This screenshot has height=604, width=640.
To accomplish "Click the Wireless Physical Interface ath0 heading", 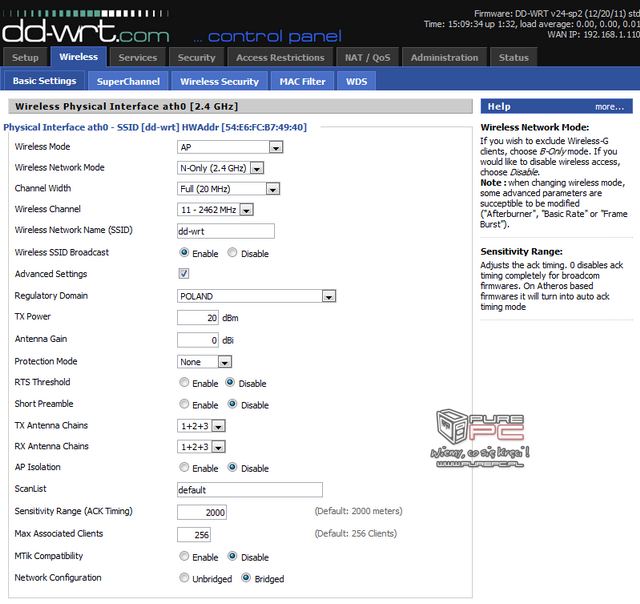I will coord(127,107).
